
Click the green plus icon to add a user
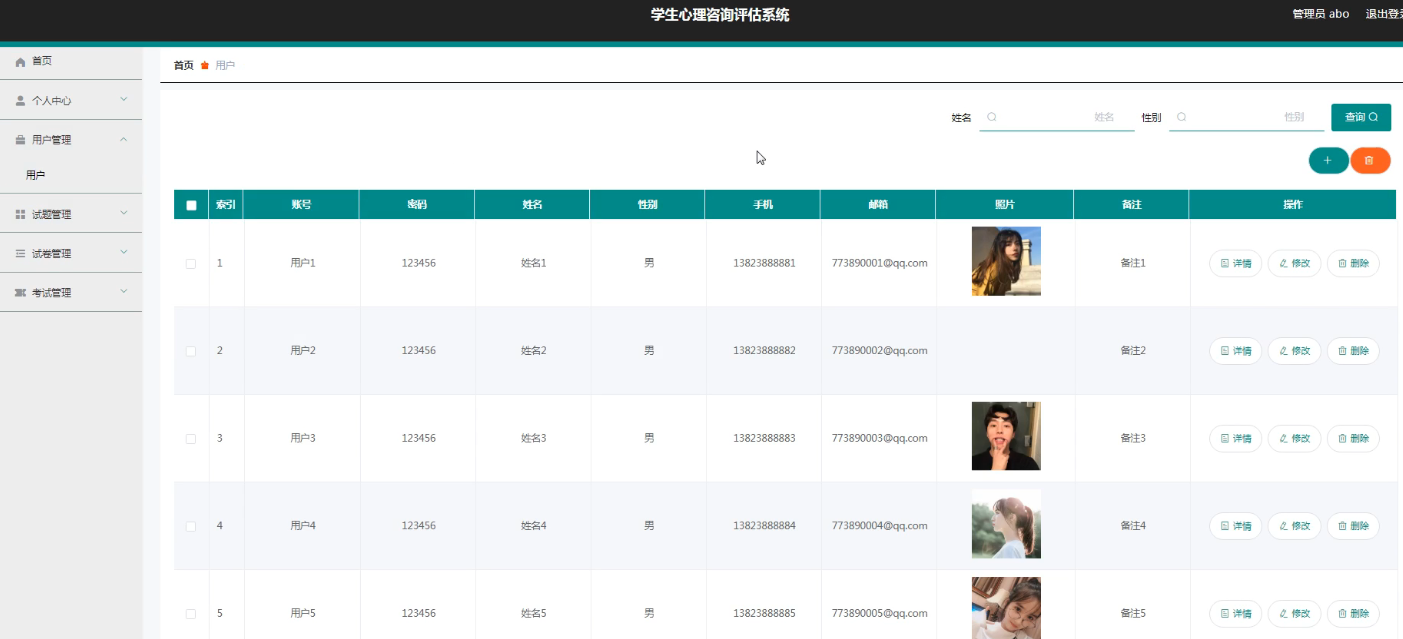point(1328,160)
